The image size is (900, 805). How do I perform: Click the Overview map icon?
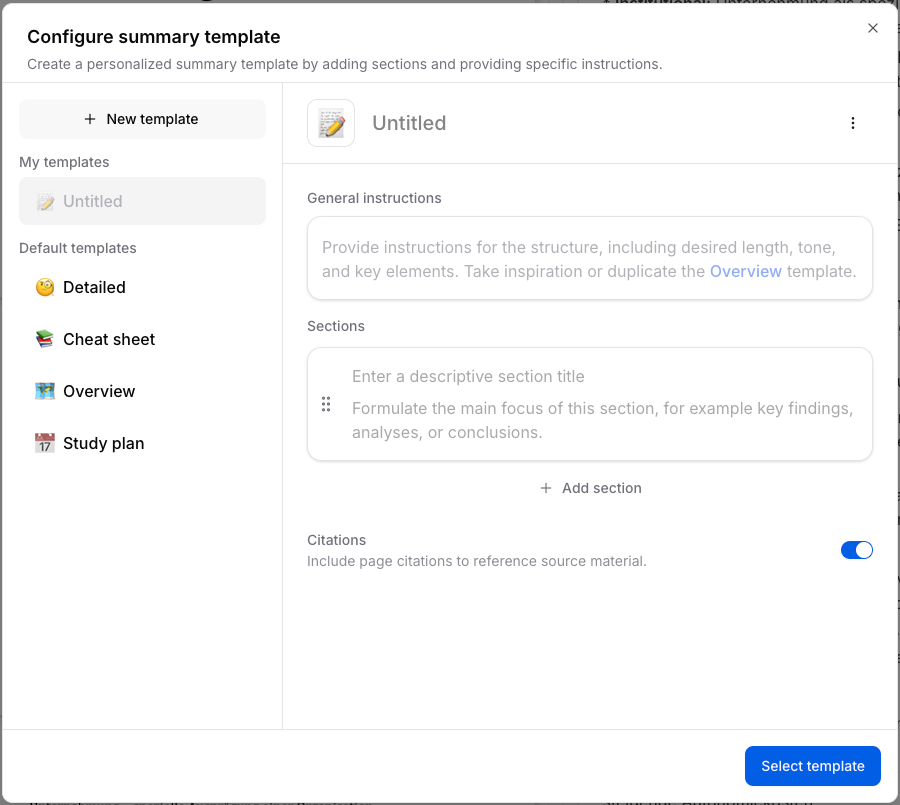click(45, 391)
